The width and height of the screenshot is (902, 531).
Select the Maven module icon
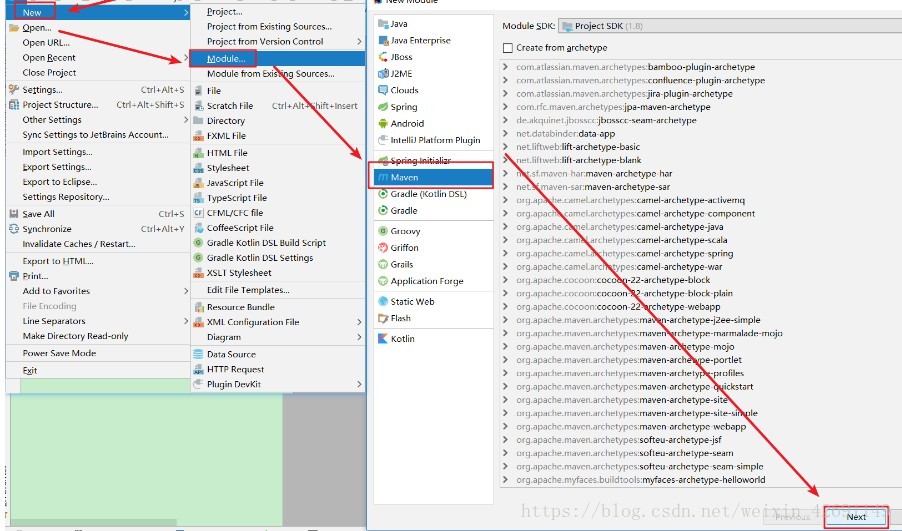(x=383, y=177)
